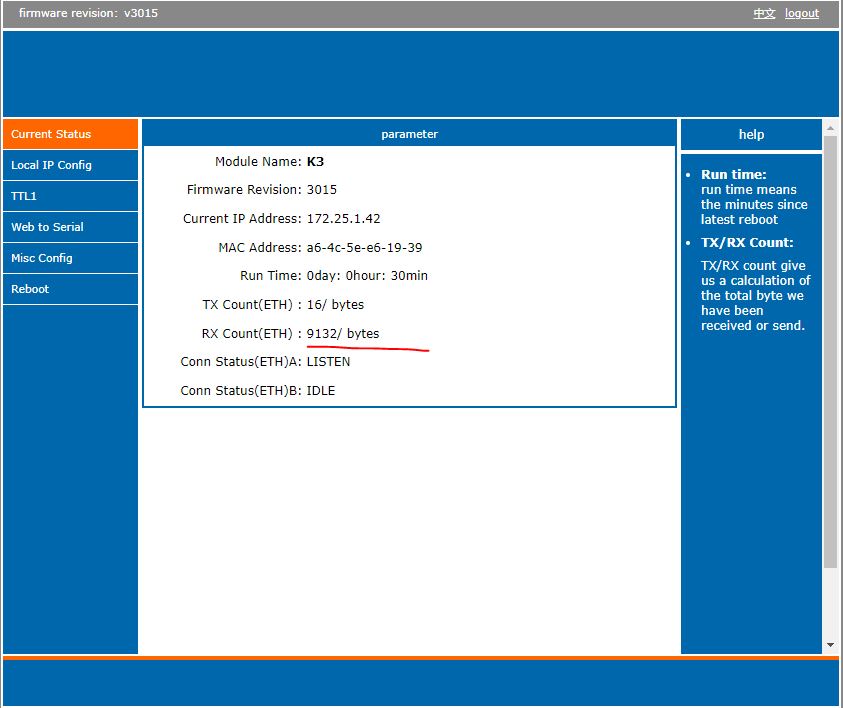Click the firmware revision v3015 header text
Screen dimensions: 843x708
point(88,13)
